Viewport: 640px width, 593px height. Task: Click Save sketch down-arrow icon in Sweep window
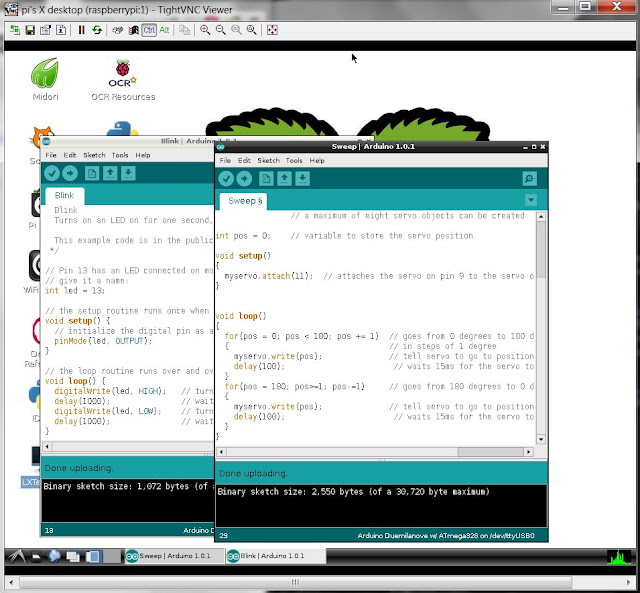(302, 178)
